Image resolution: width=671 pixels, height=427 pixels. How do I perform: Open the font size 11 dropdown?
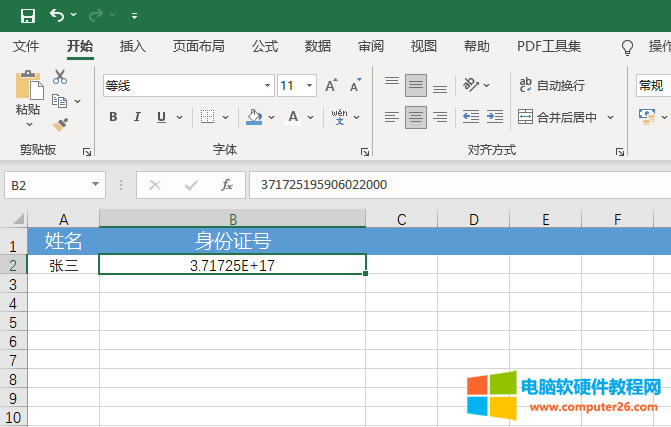pyautogui.click(x=309, y=86)
